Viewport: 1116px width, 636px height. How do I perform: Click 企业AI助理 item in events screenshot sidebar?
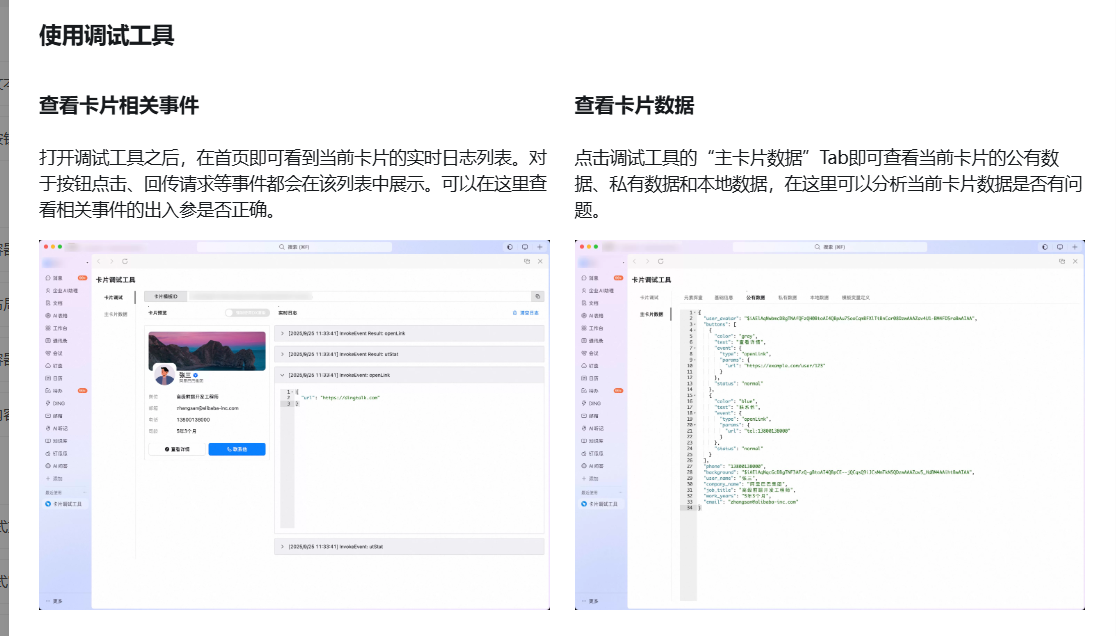pos(62,290)
